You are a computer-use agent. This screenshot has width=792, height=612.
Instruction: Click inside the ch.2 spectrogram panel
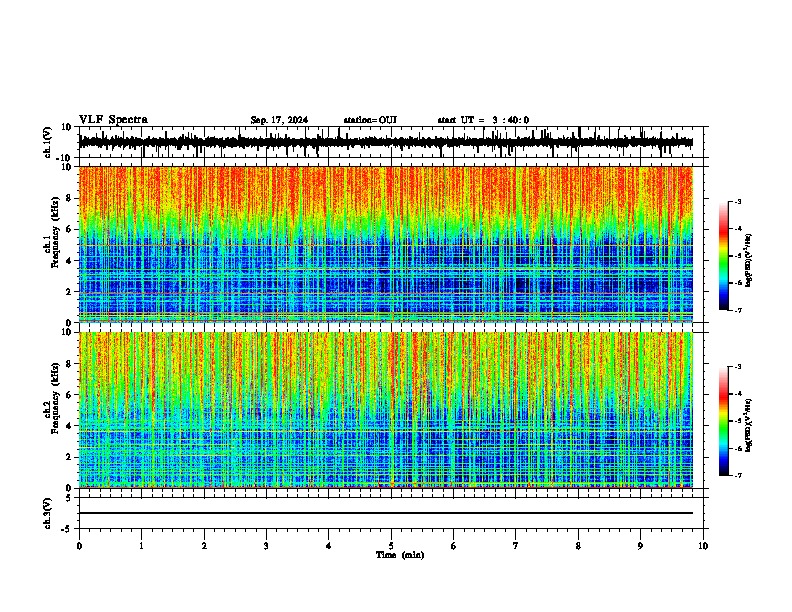(386, 410)
